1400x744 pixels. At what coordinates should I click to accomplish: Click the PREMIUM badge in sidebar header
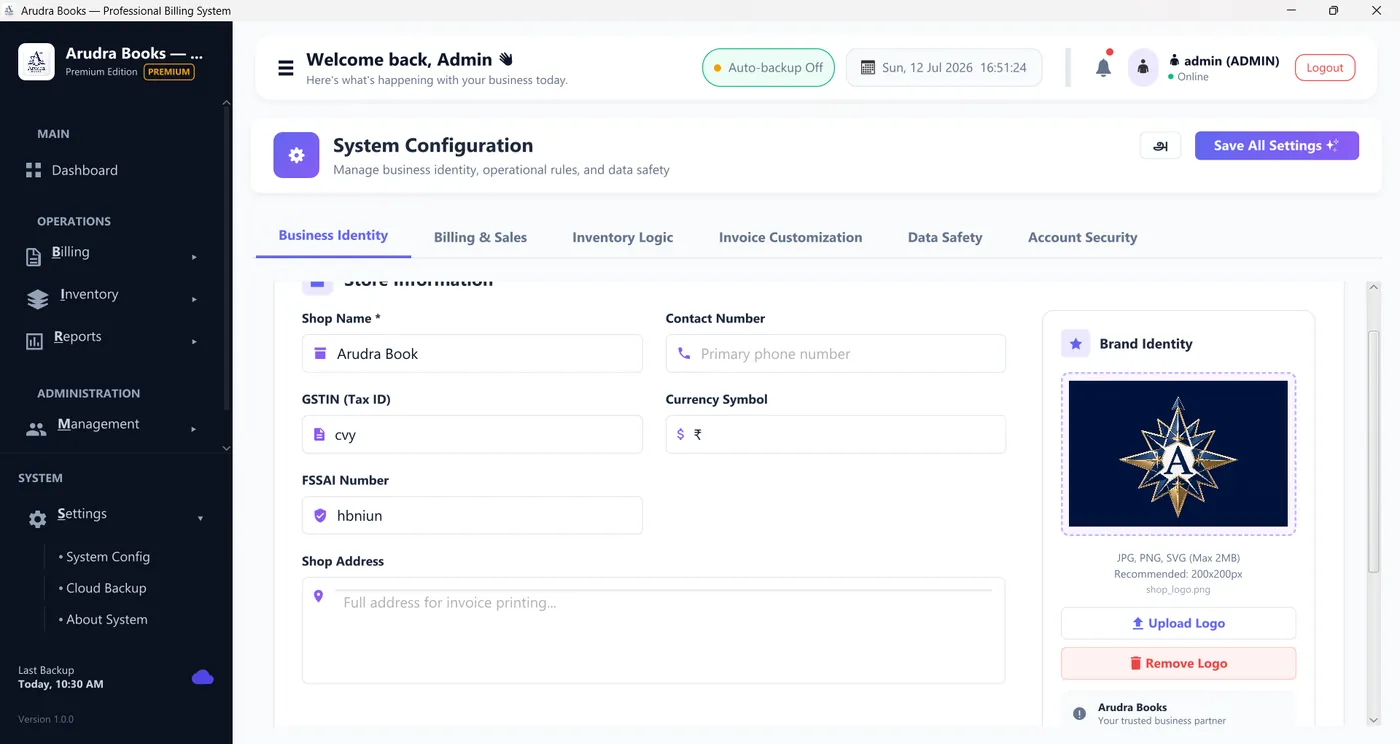(x=169, y=72)
